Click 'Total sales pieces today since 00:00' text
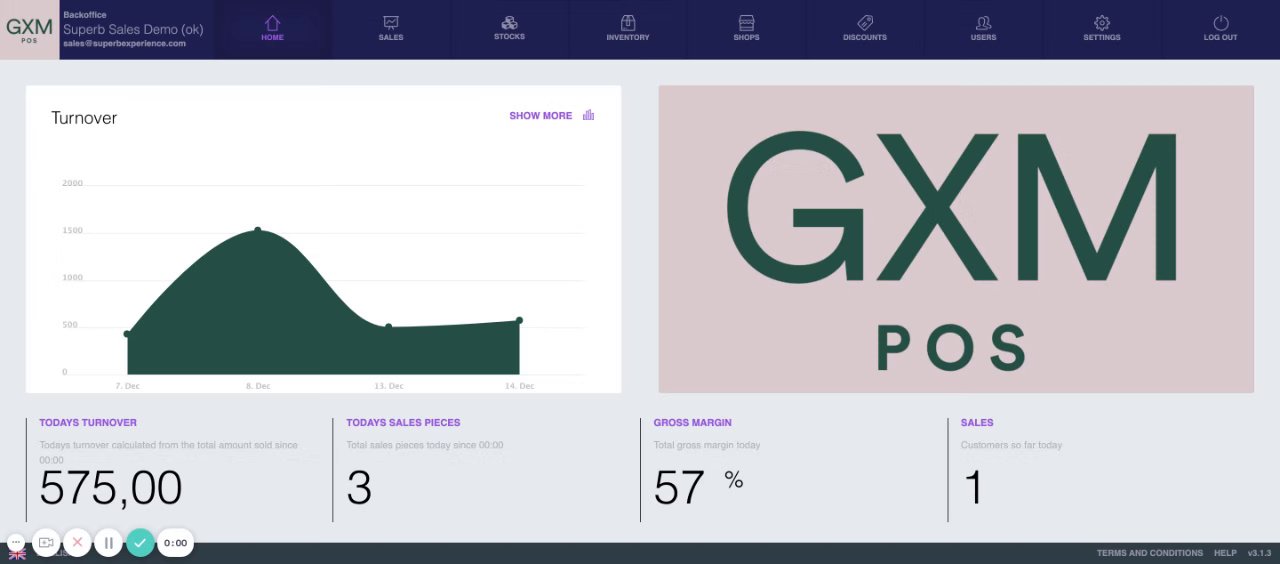The image size is (1280, 564). click(425, 445)
